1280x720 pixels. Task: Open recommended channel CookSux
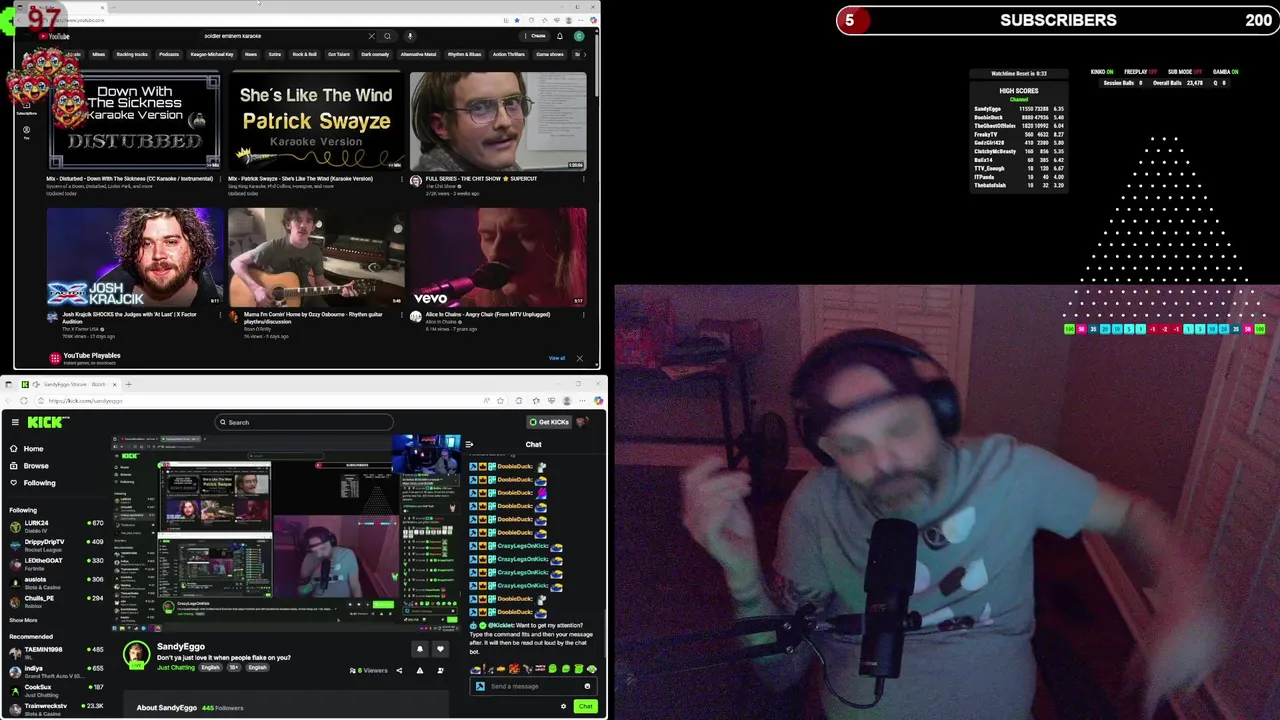tap(56, 689)
